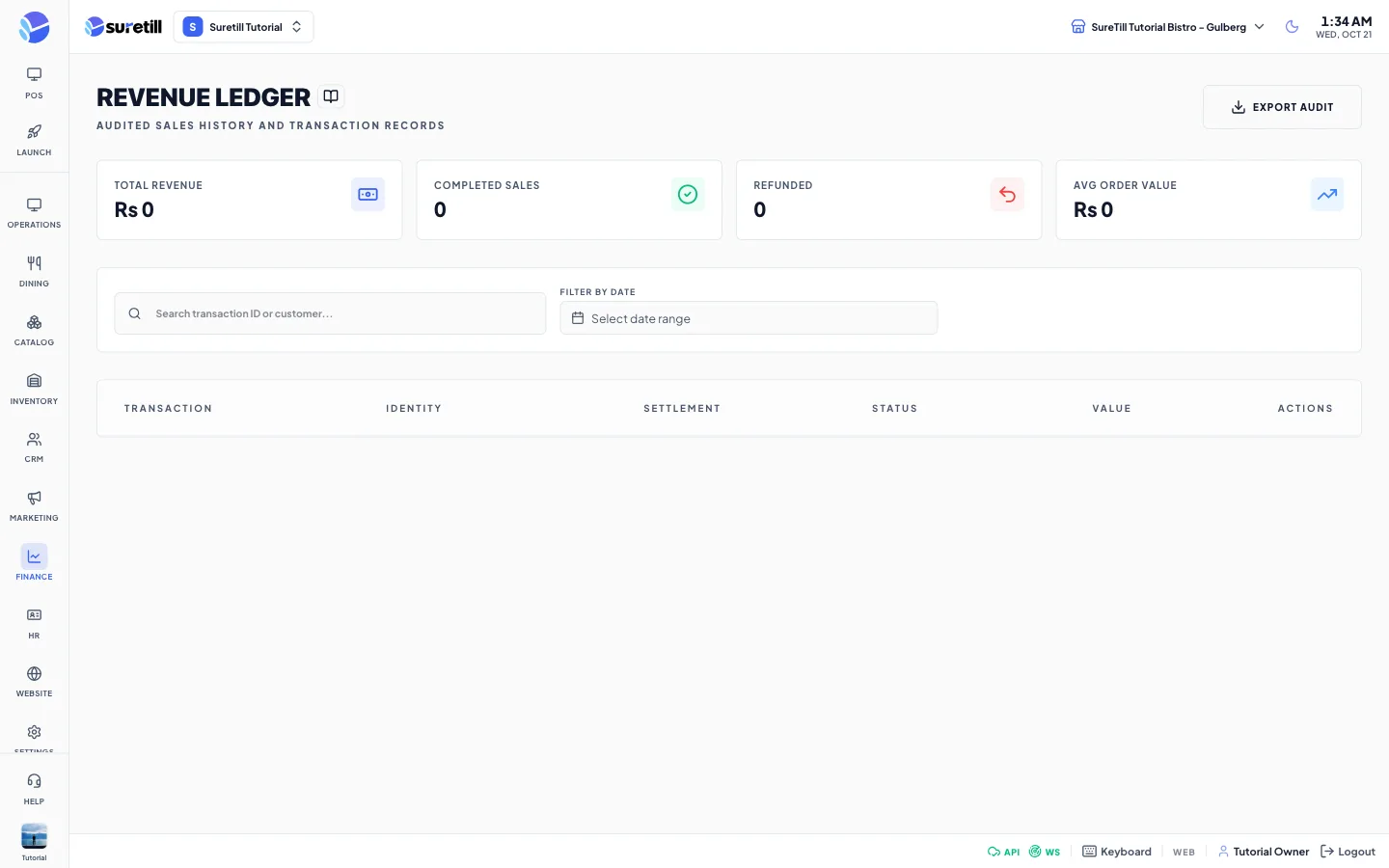Click the Tutorial avatar thumbnail

coord(34,836)
